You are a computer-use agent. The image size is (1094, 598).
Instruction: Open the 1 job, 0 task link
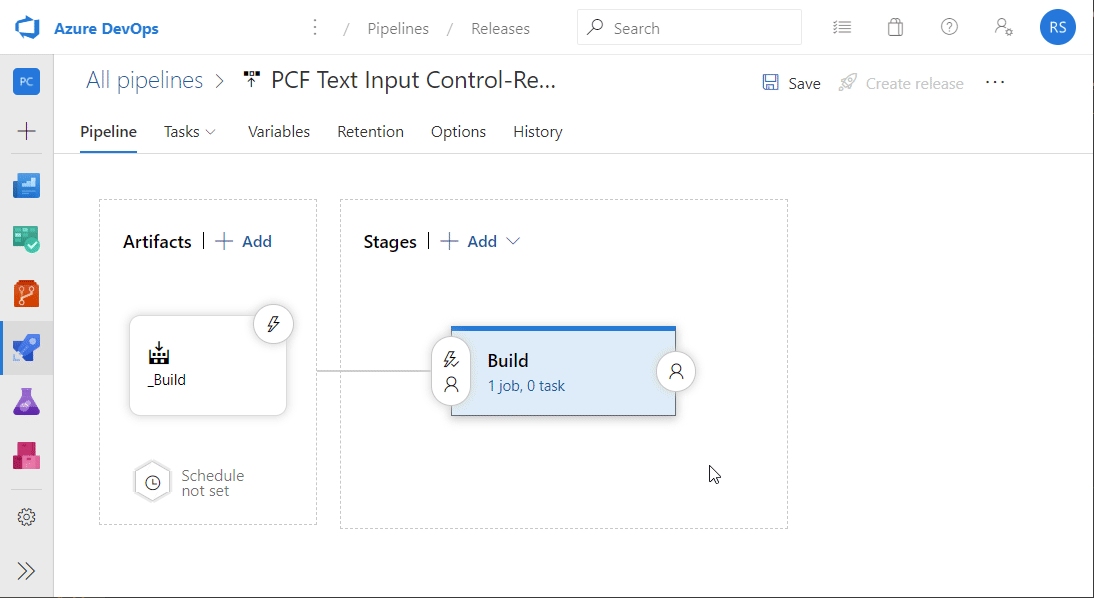[x=526, y=386]
